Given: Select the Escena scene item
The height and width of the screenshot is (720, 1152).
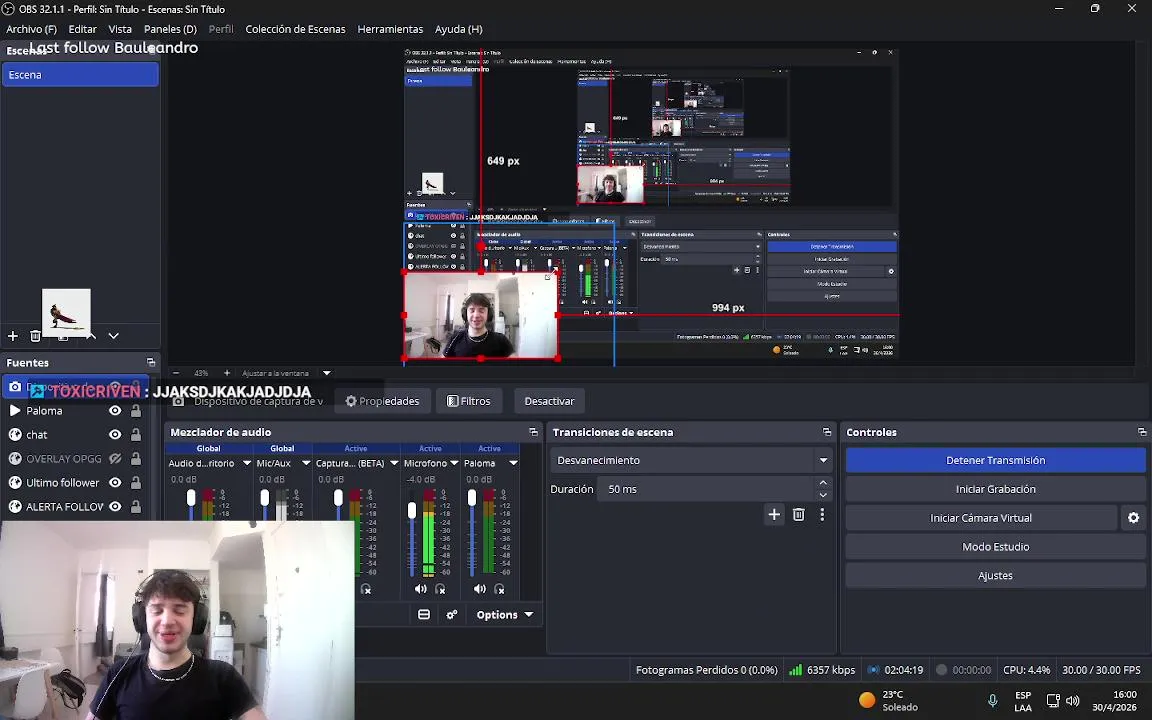Looking at the screenshot, I should pyautogui.click(x=80, y=75).
